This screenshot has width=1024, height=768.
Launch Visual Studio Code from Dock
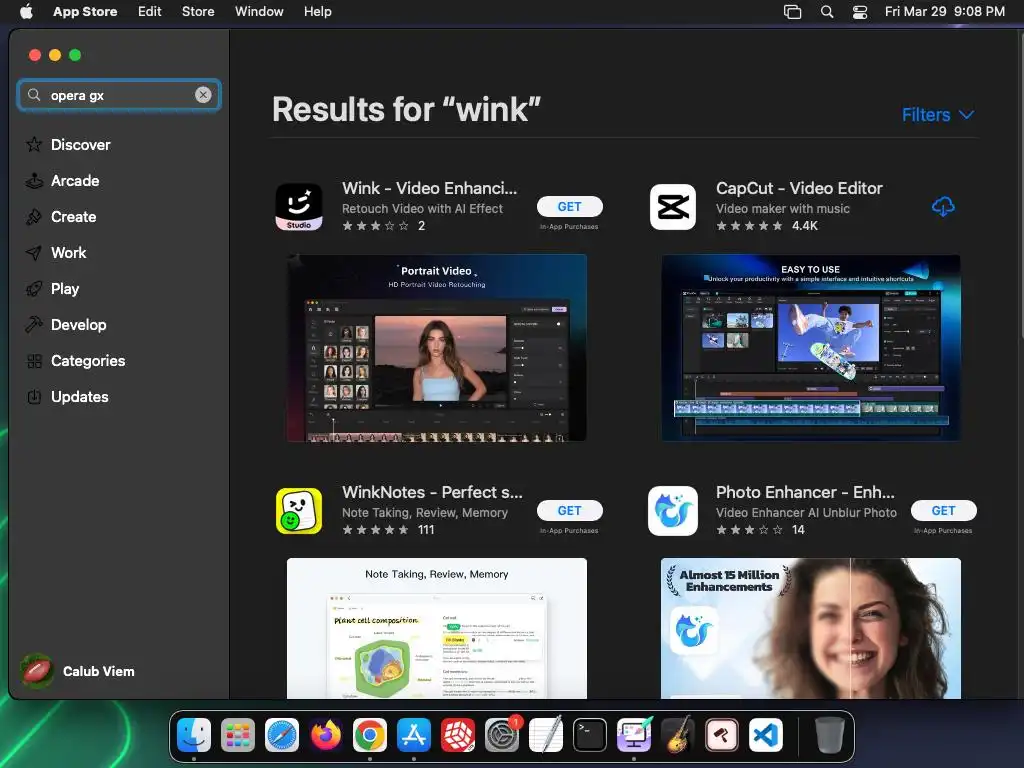pos(765,735)
